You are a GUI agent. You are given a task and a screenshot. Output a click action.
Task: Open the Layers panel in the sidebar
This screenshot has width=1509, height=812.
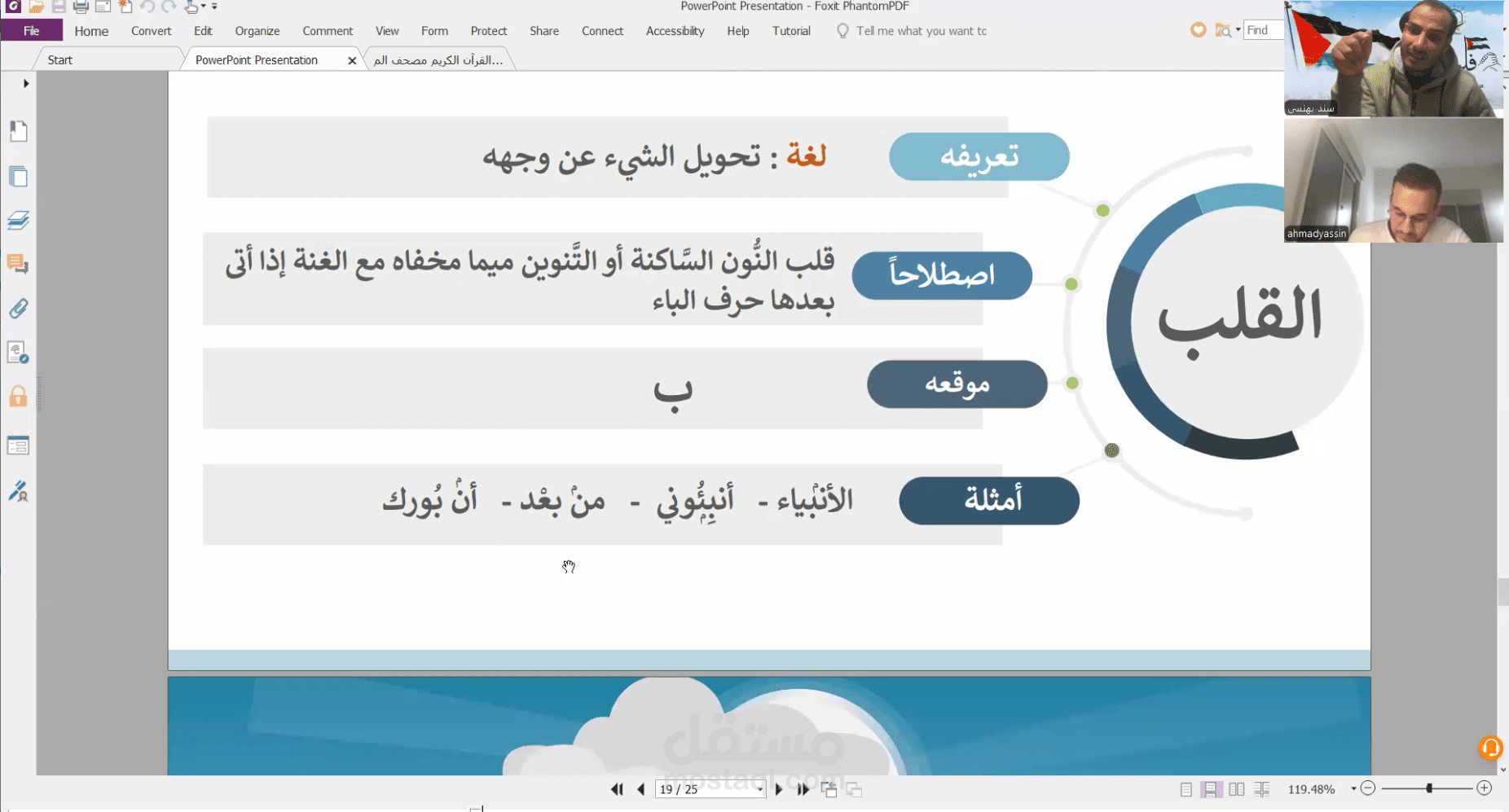(20, 220)
